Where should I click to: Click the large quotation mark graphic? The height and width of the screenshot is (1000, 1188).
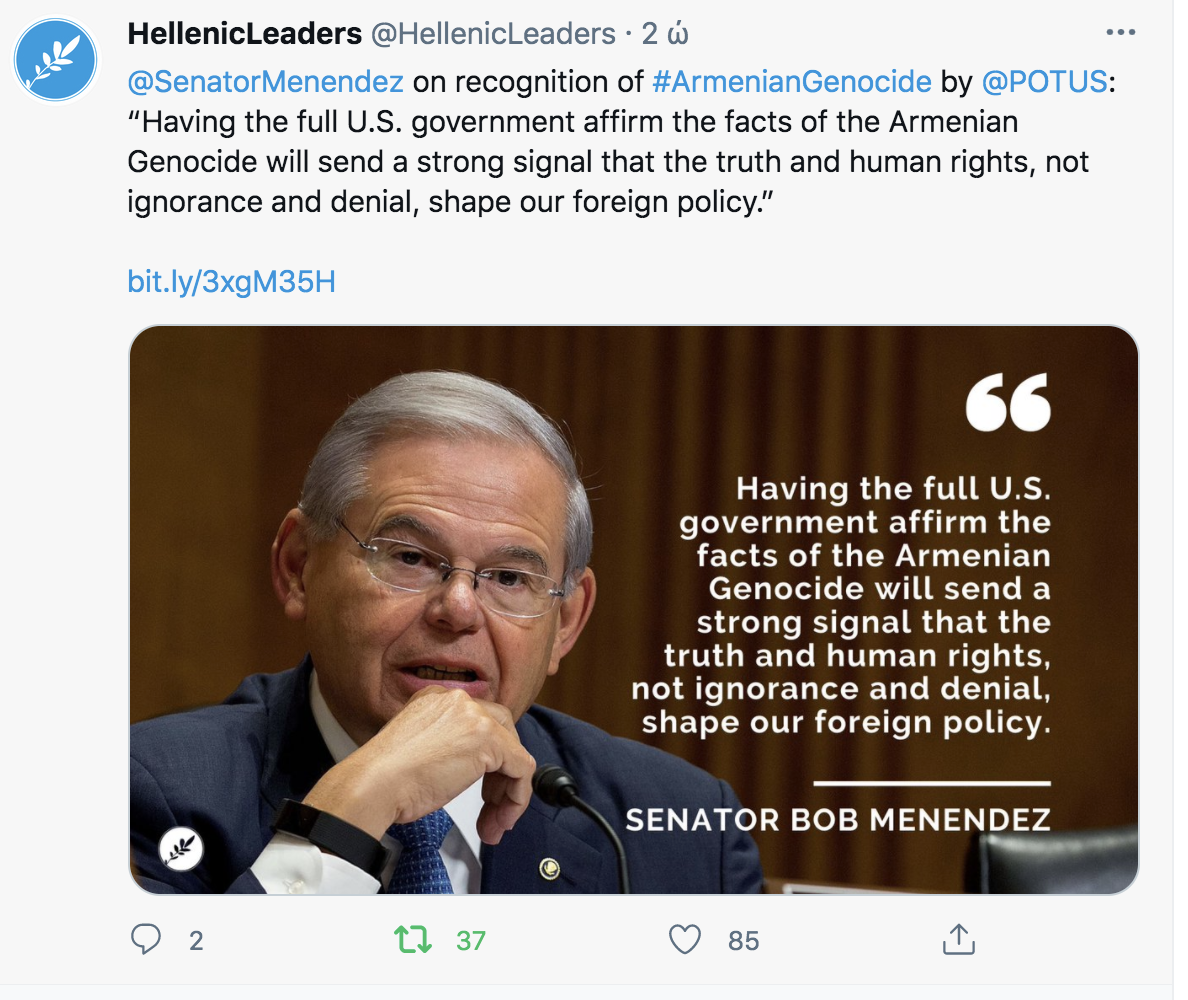click(1008, 402)
